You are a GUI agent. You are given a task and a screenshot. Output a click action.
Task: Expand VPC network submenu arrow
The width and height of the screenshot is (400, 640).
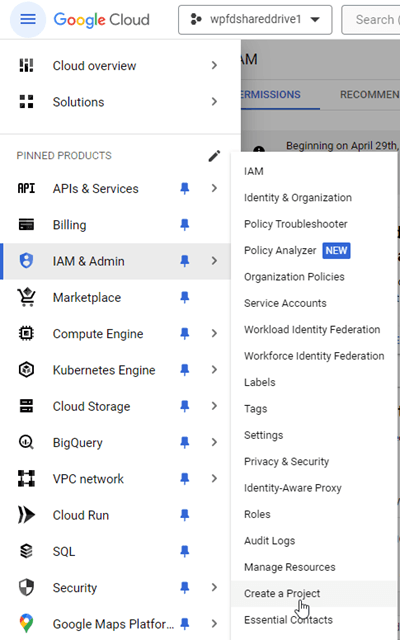point(214,479)
